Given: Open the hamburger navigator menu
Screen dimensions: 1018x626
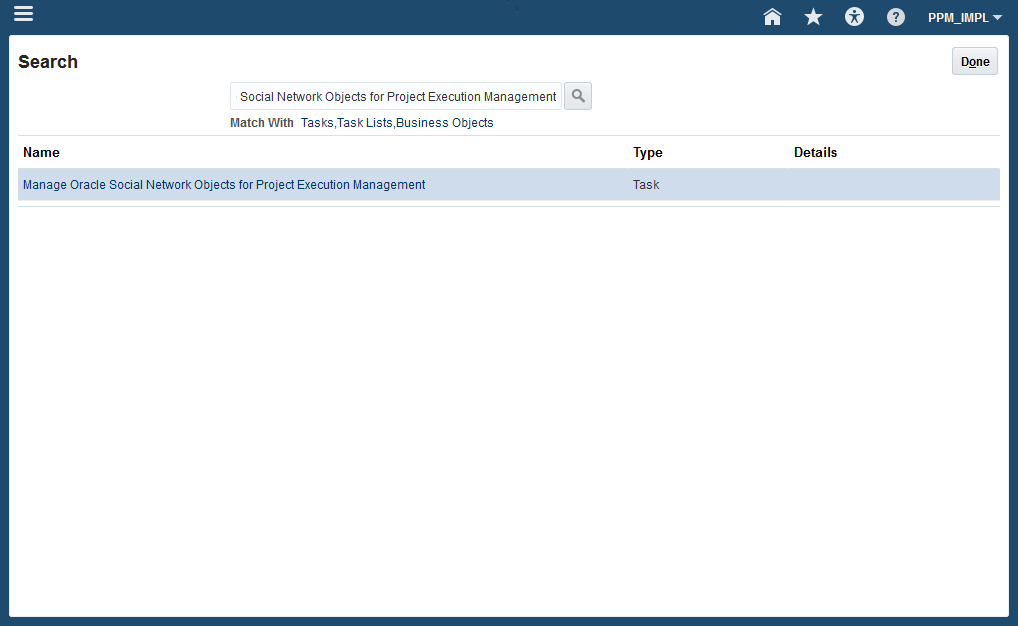Looking at the screenshot, I should tap(23, 14).
